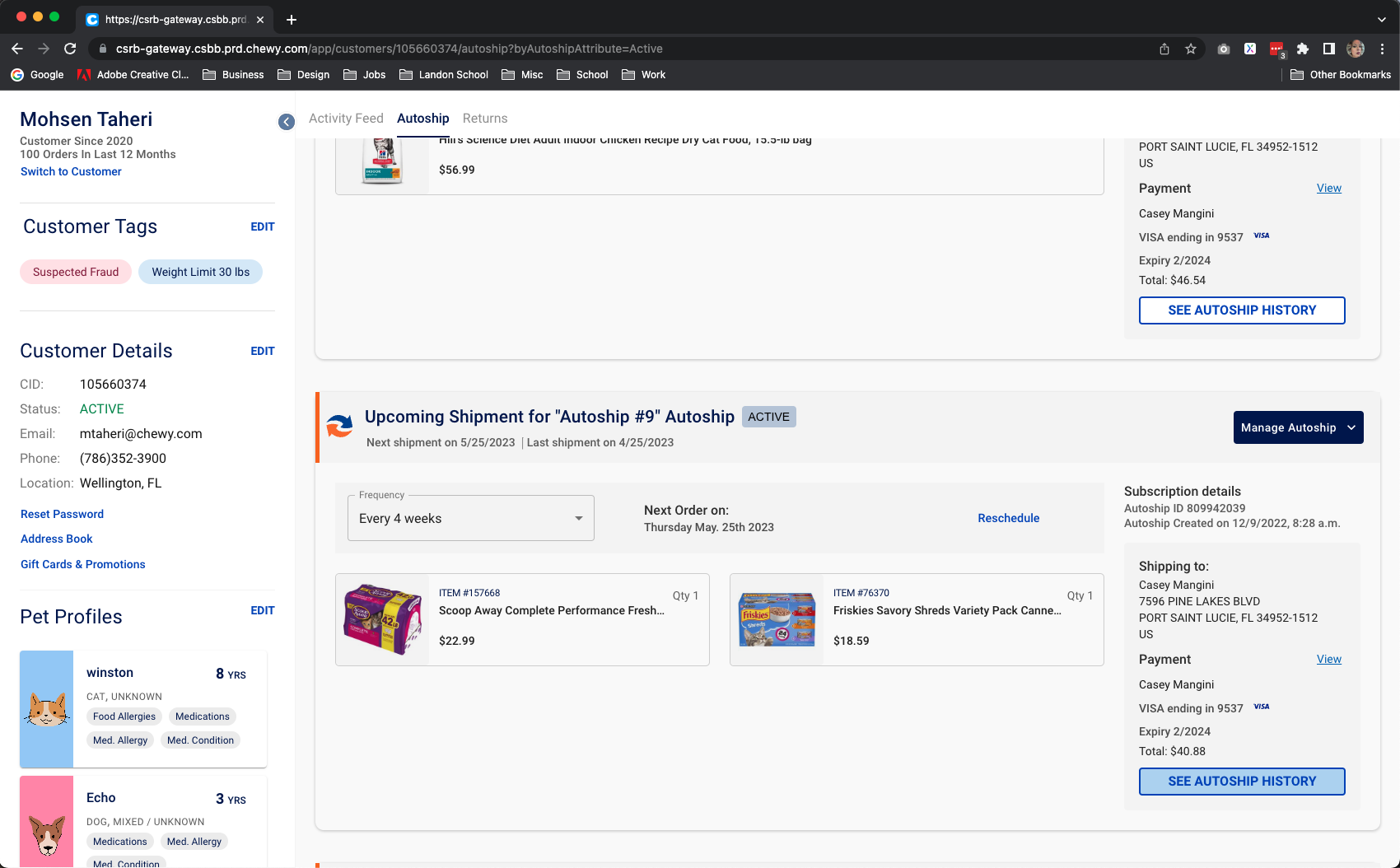This screenshot has height=868, width=1400.
Task: Click the Weight Limit 30 lbs tag
Action: (x=201, y=272)
